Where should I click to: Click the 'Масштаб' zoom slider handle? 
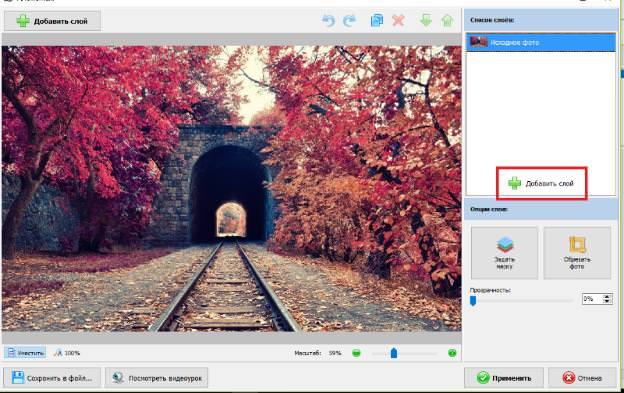(394, 353)
